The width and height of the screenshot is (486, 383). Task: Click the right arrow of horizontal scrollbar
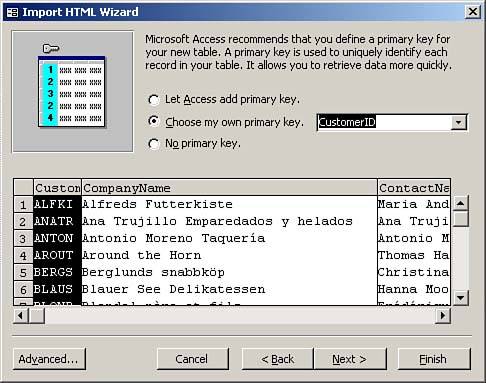tap(443, 315)
